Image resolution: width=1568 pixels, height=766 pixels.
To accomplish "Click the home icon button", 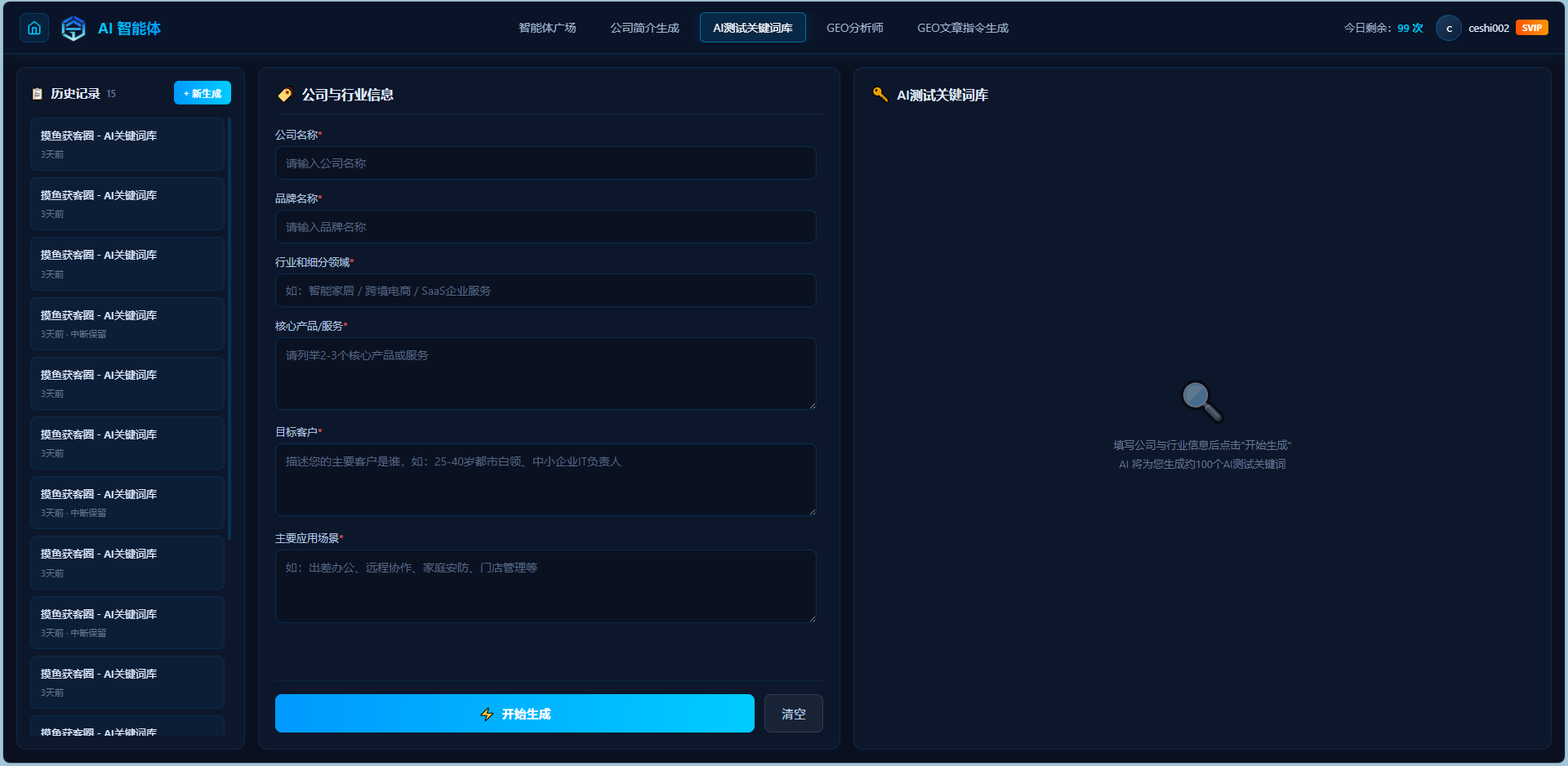I will [x=34, y=28].
